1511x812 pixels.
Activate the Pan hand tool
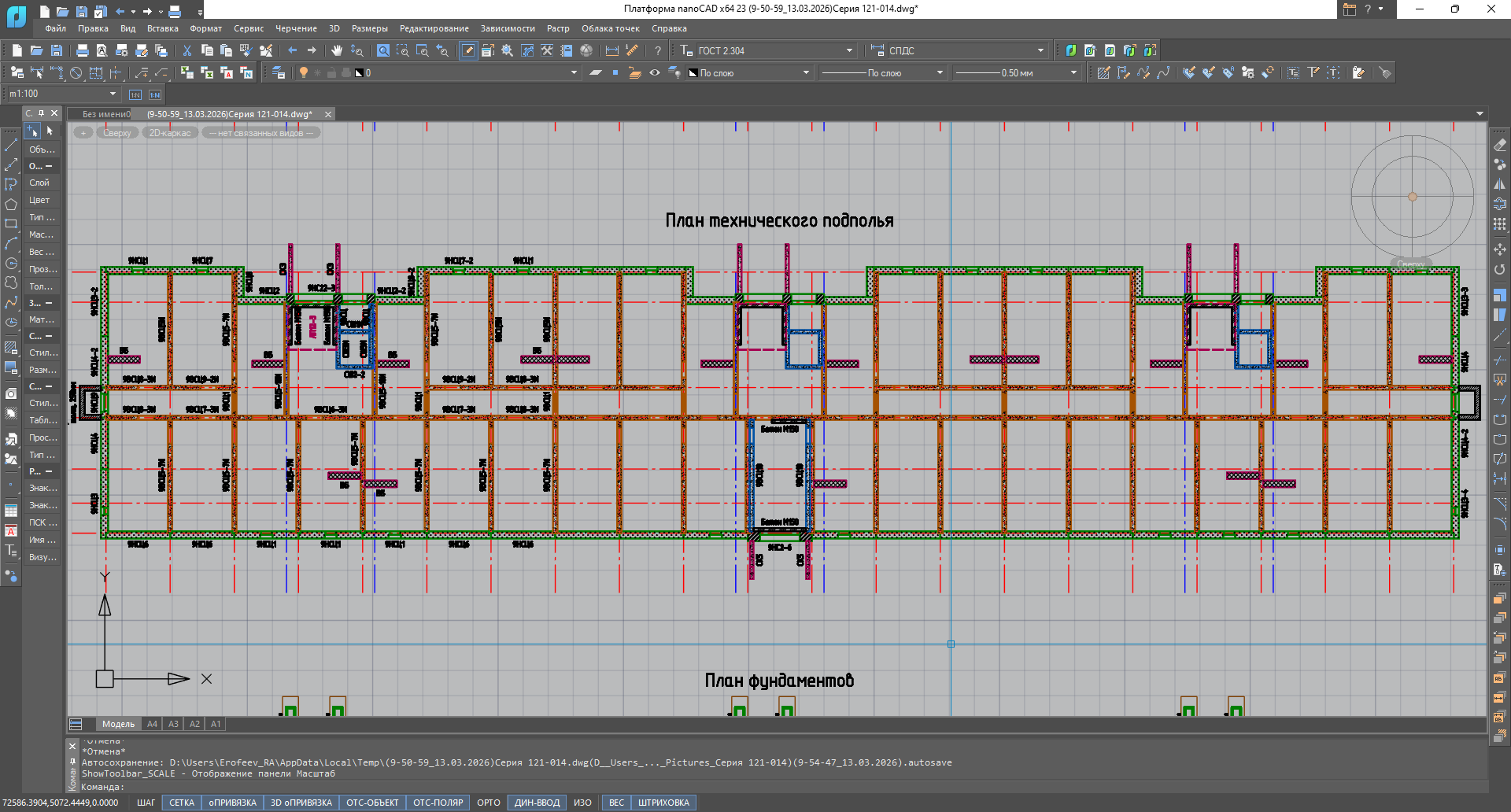point(337,50)
